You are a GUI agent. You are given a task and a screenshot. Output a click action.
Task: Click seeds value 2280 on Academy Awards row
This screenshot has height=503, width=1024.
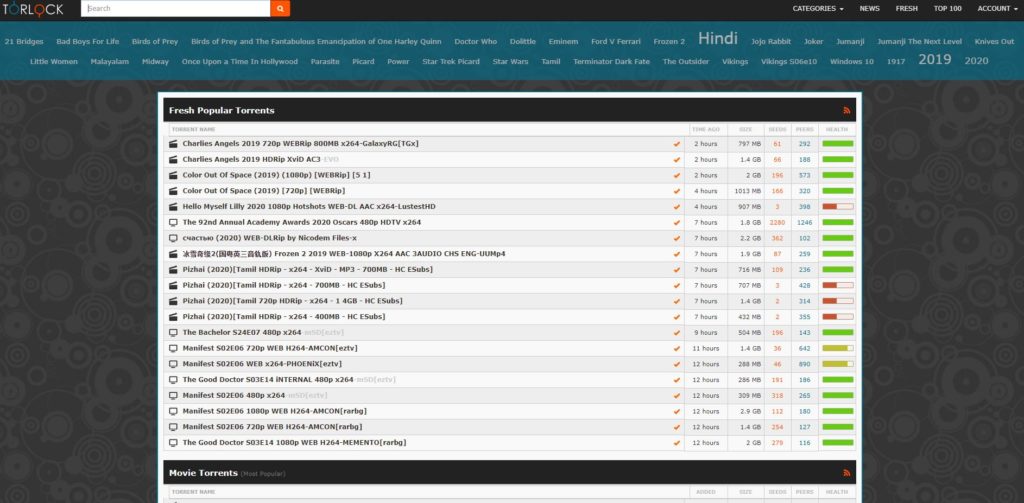[x=777, y=222]
